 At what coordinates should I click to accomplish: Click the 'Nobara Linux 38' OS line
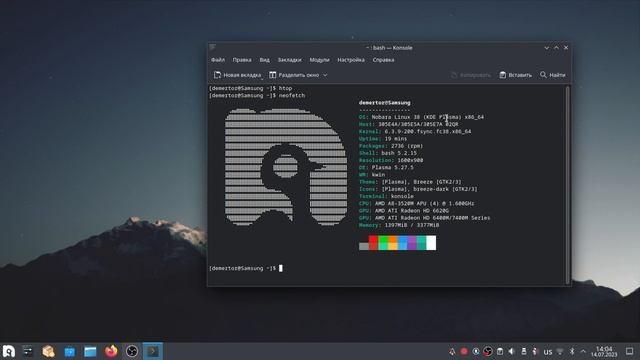point(421,117)
